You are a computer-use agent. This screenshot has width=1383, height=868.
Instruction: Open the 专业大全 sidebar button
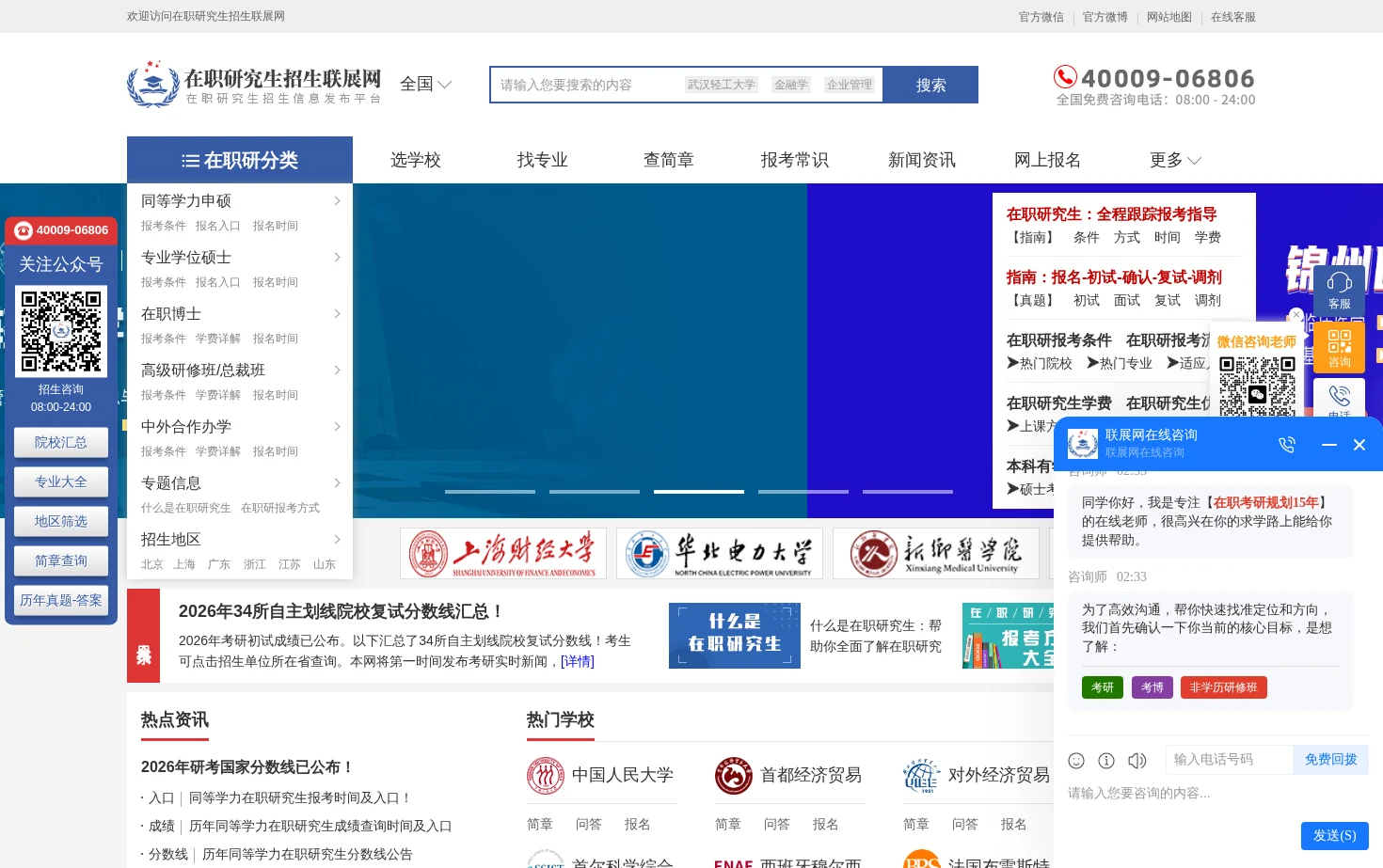pos(61,481)
